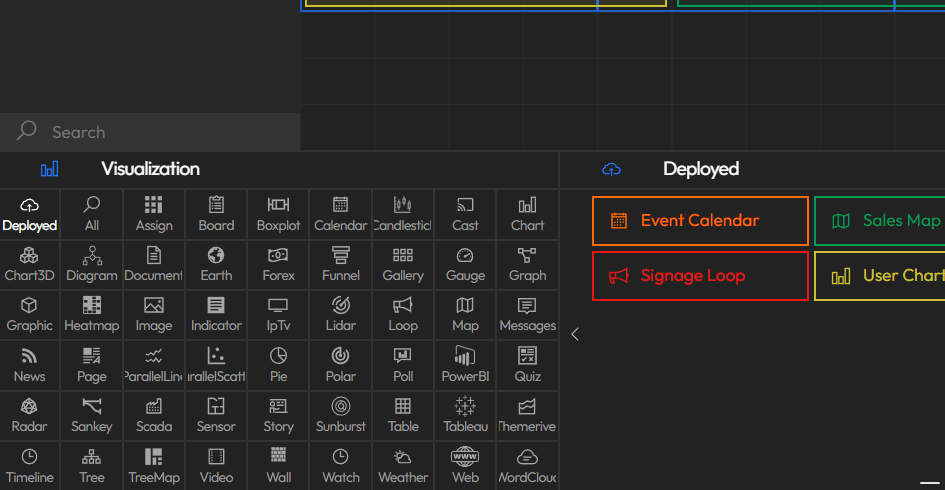
Task: Open the User Chart deployed item
Action: coord(880,275)
